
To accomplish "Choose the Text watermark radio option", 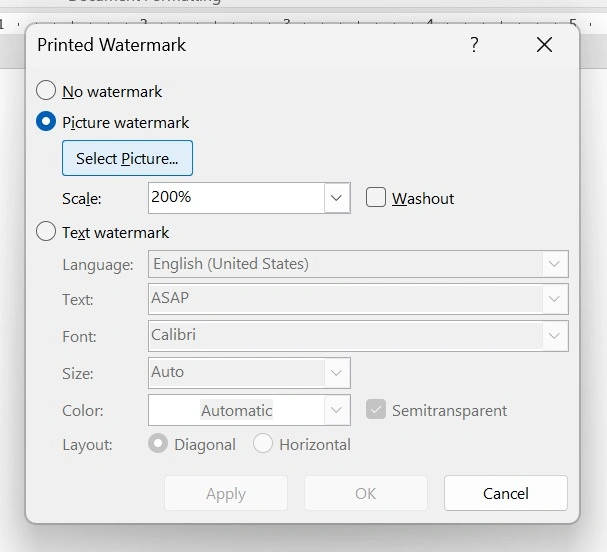I will [46, 231].
